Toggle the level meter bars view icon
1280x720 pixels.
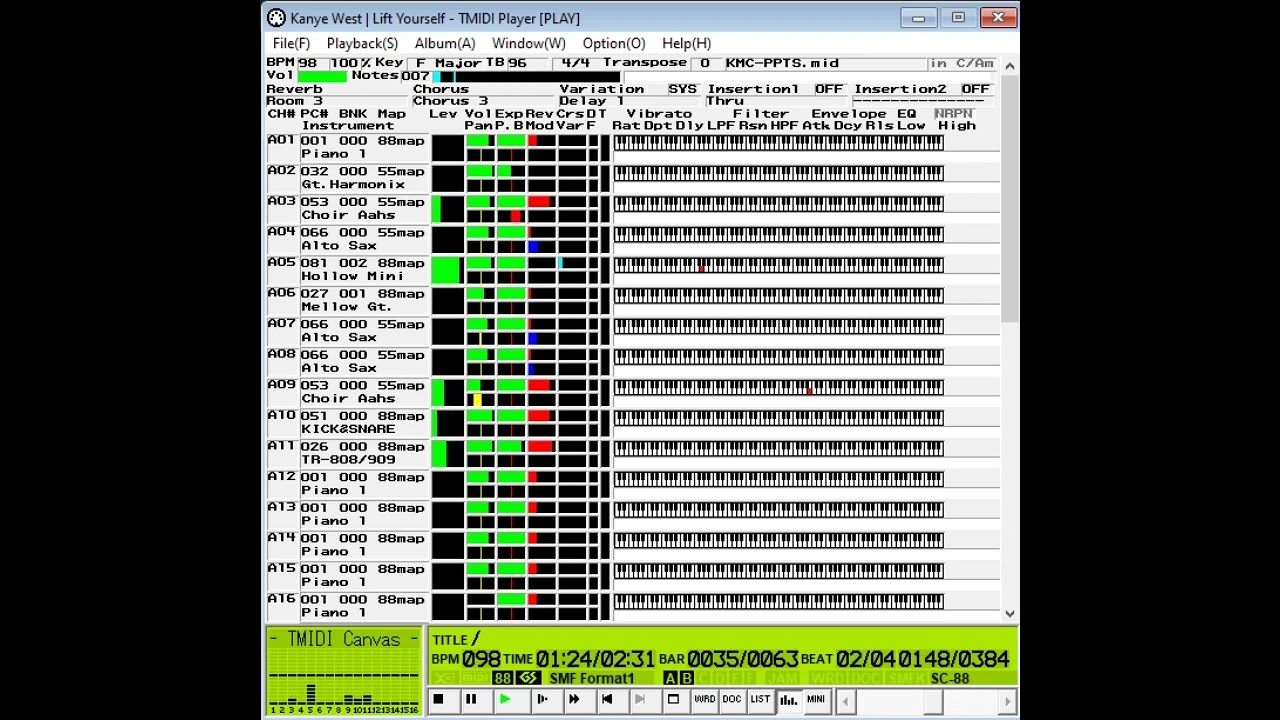(x=788, y=700)
